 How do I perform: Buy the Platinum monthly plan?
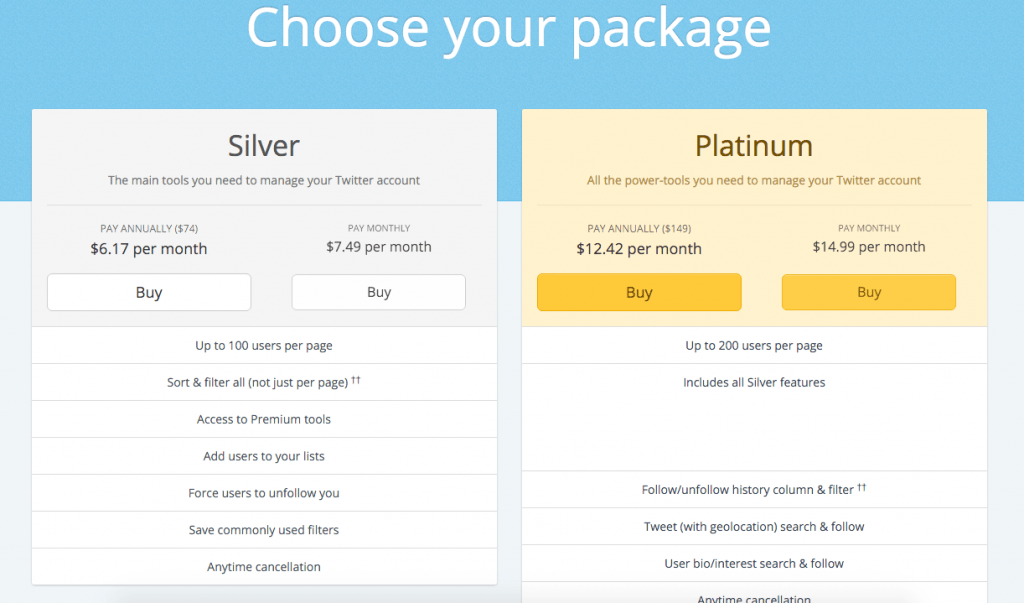pyautogui.click(x=869, y=292)
